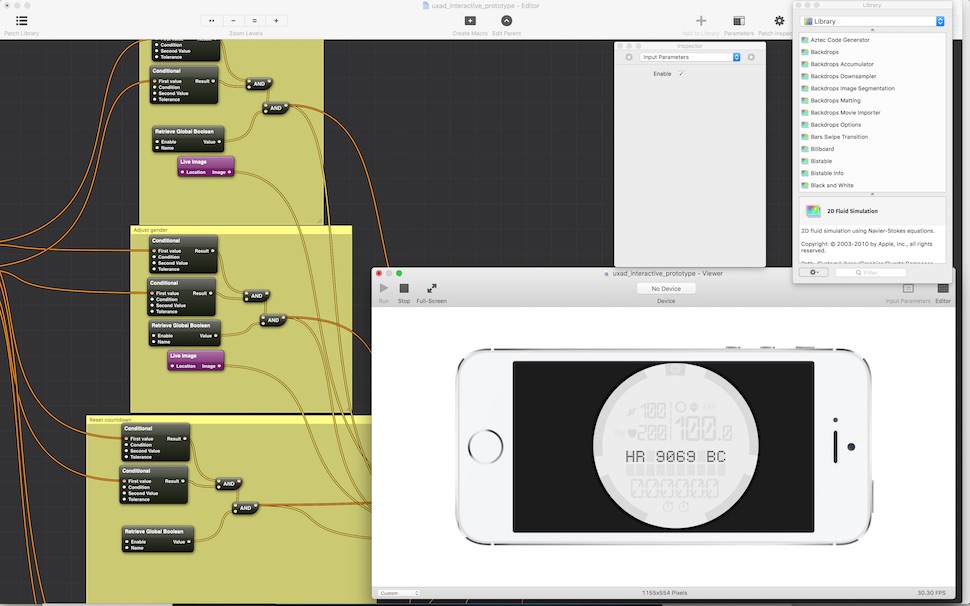Click the zoom-out minus button
970x606 pixels.
coord(233,20)
